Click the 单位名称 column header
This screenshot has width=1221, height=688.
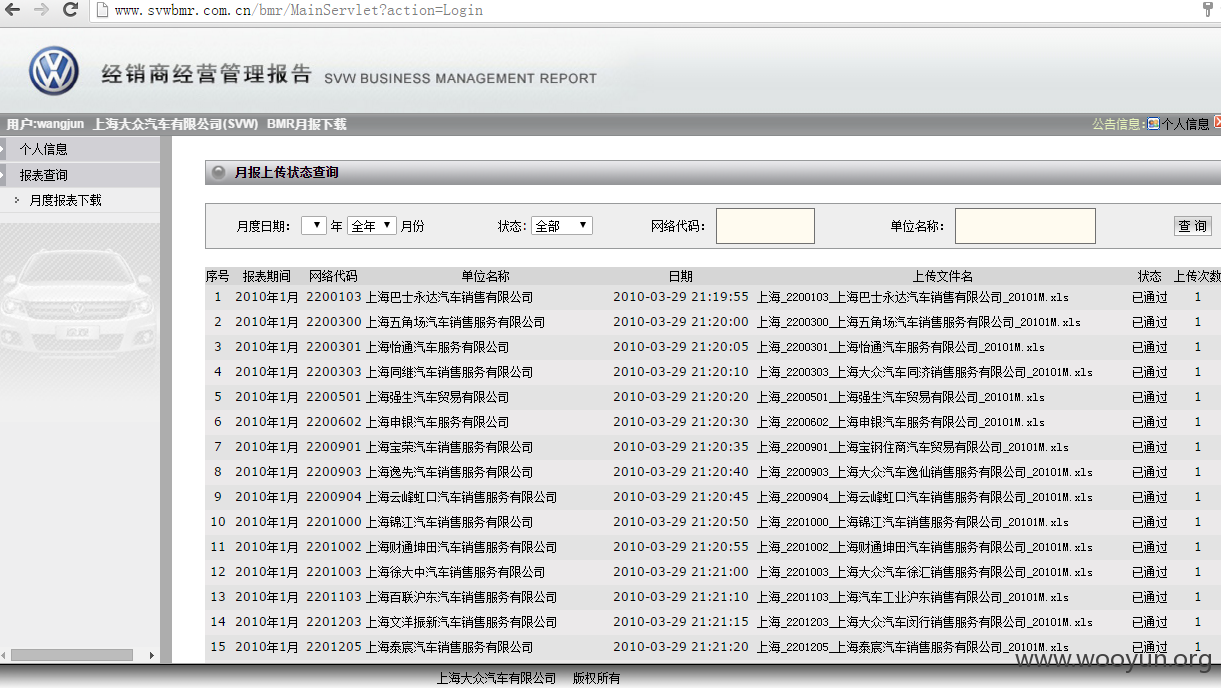pyautogui.click(x=485, y=276)
